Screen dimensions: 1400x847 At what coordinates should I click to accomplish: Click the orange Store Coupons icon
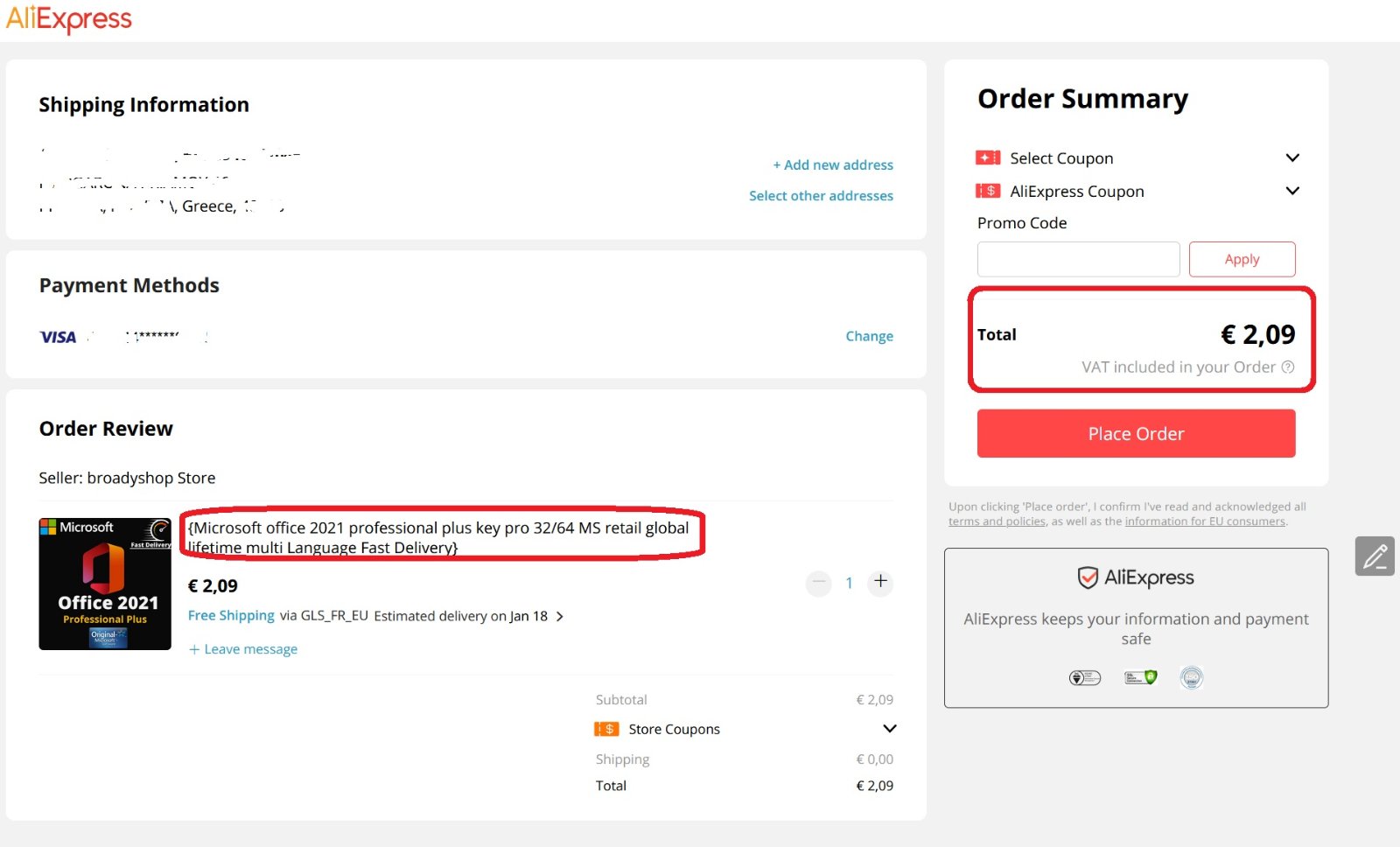coord(606,729)
